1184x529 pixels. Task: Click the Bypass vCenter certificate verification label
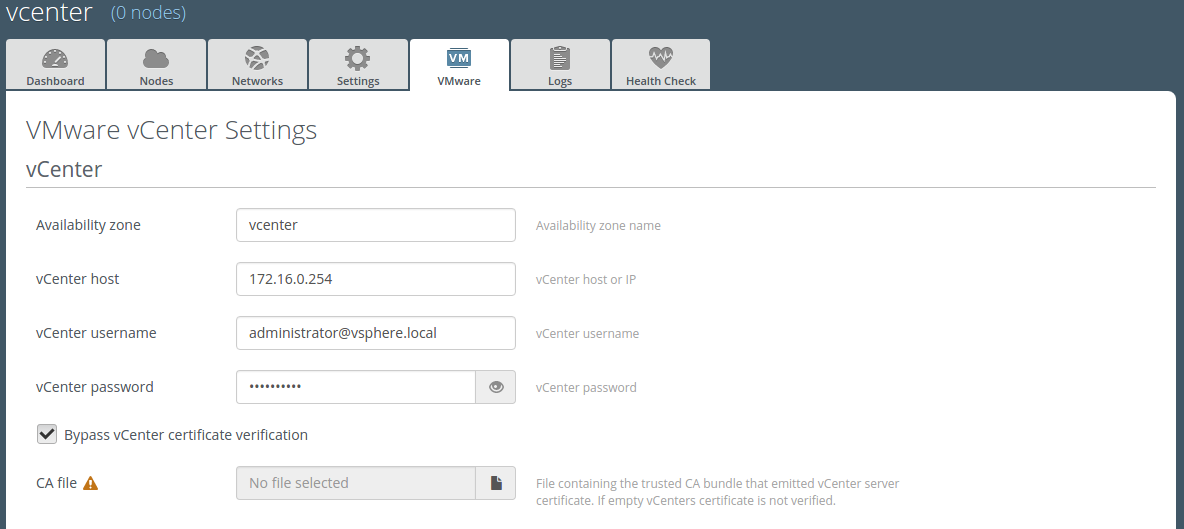click(x=186, y=435)
